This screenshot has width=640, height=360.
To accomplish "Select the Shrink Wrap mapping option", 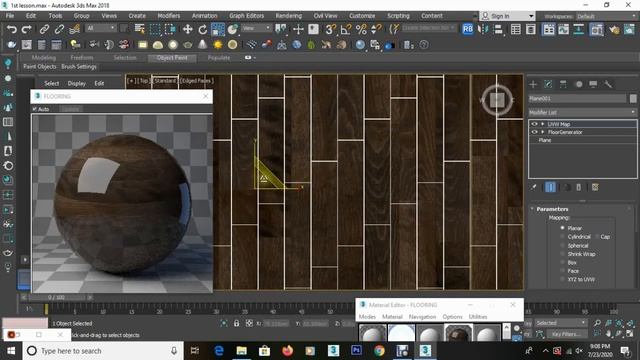I will (x=562, y=254).
